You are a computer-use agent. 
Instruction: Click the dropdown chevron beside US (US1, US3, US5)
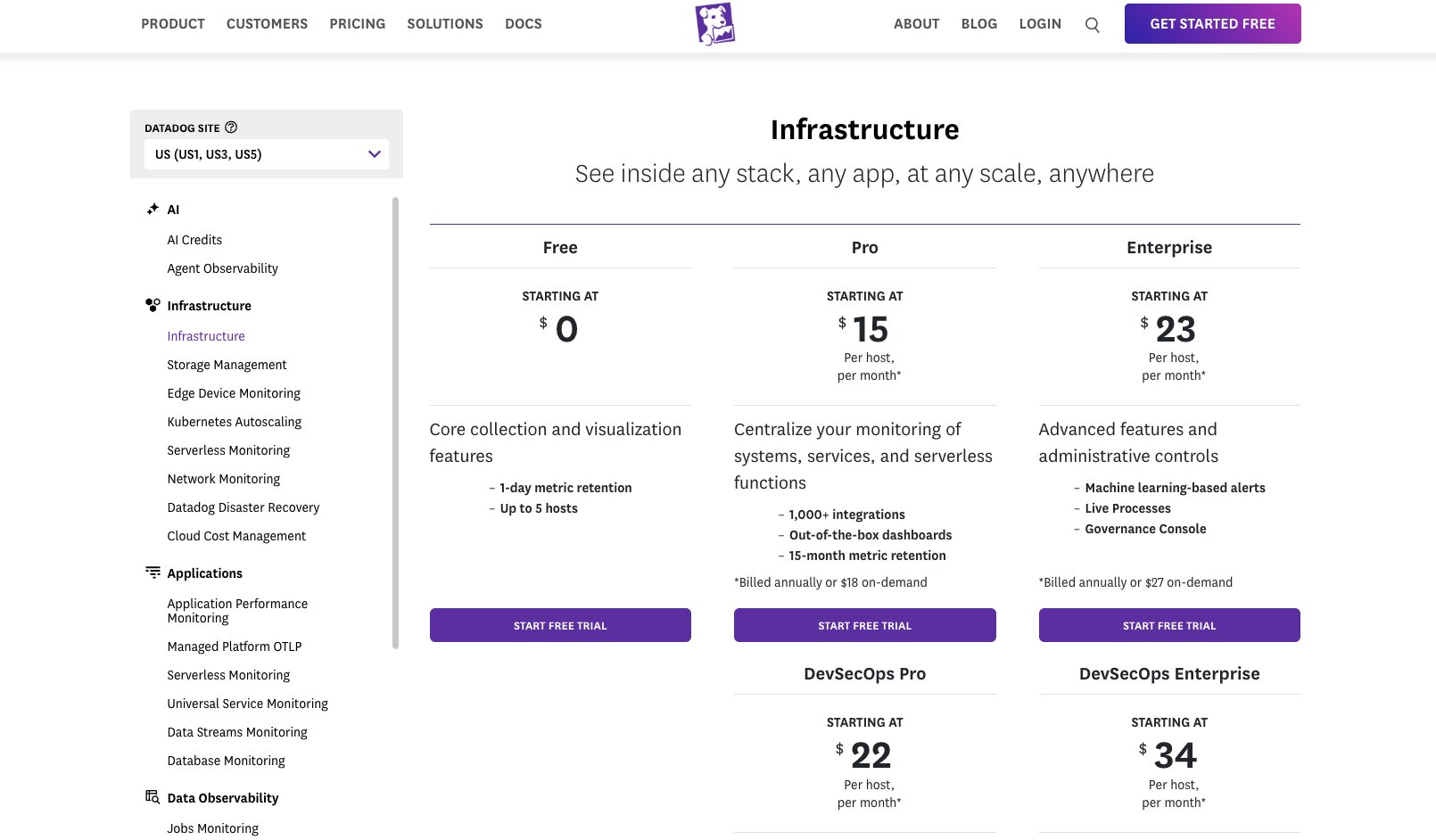(x=375, y=154)
